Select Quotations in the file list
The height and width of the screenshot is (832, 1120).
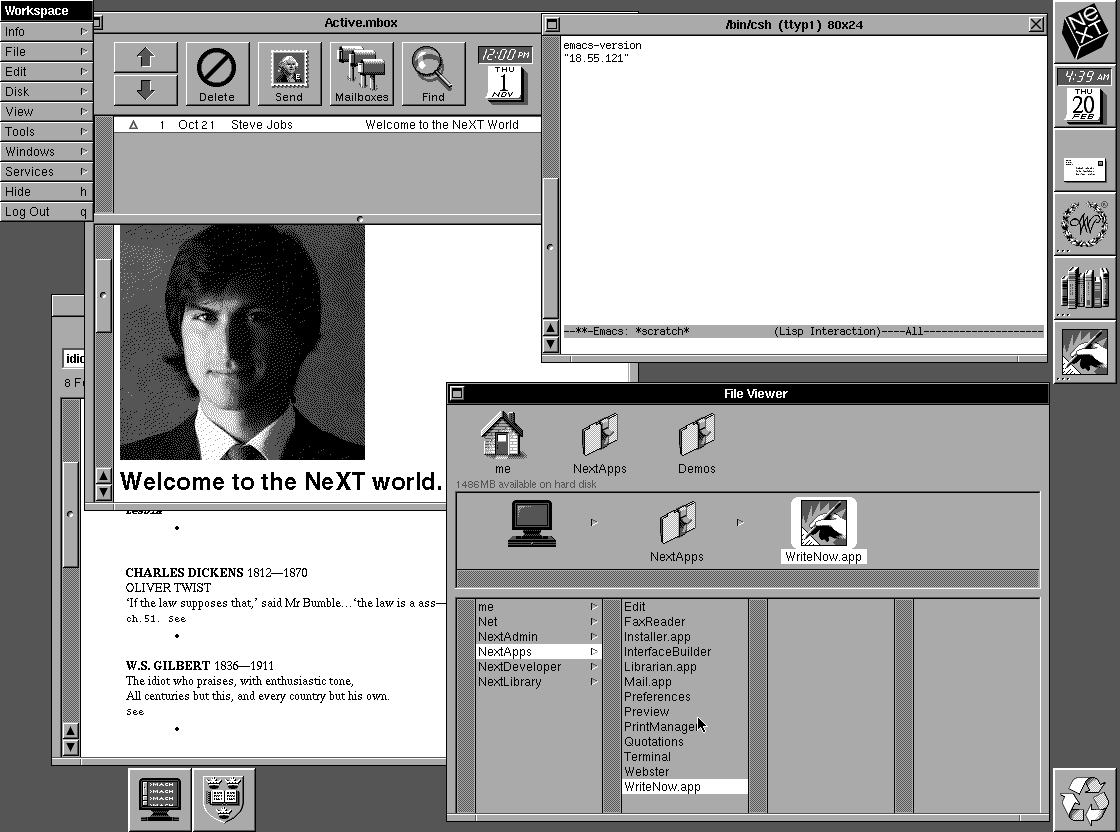(x=685, y=742)
